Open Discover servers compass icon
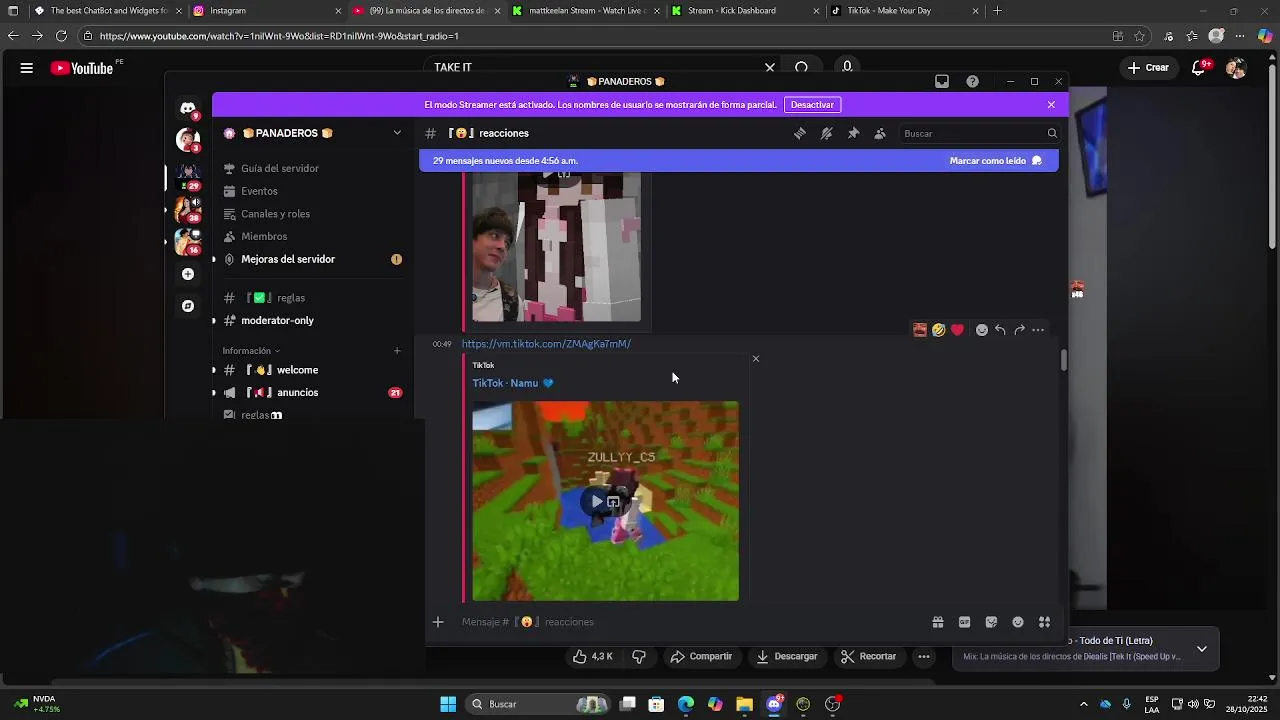The width and height of the screenshot is (1280, 720). tap(188, 306)
